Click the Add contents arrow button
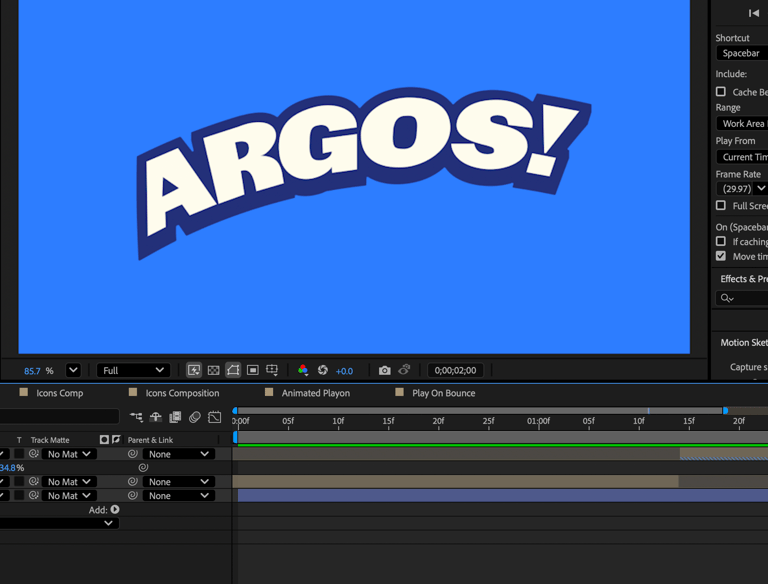768x584 pixels. tap(115, 510)
